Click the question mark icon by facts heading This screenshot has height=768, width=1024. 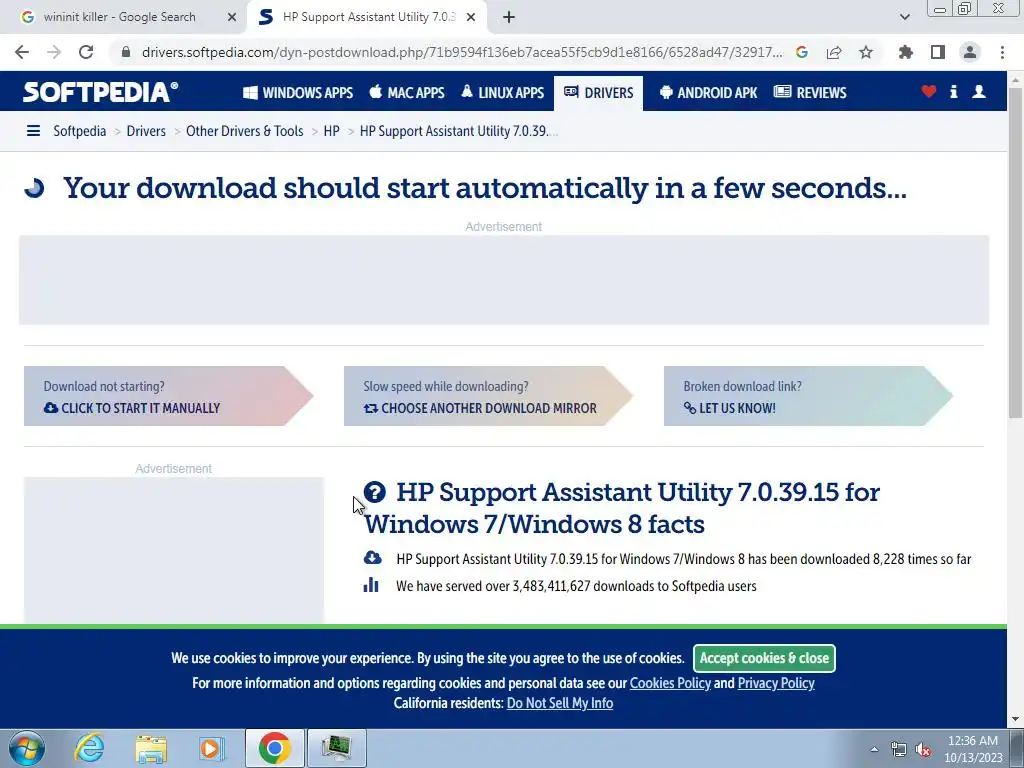[375, 492]
